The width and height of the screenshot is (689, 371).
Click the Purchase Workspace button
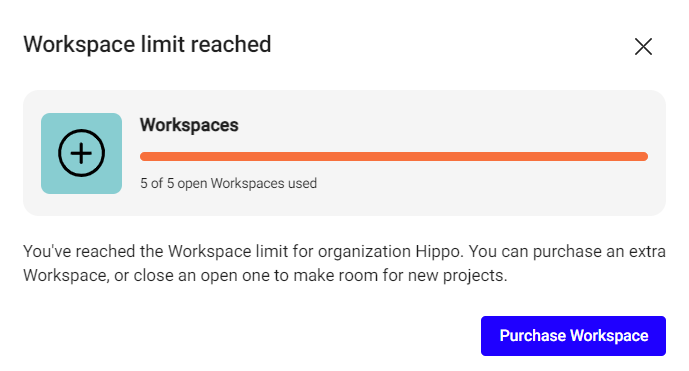[x=573, y=335]
